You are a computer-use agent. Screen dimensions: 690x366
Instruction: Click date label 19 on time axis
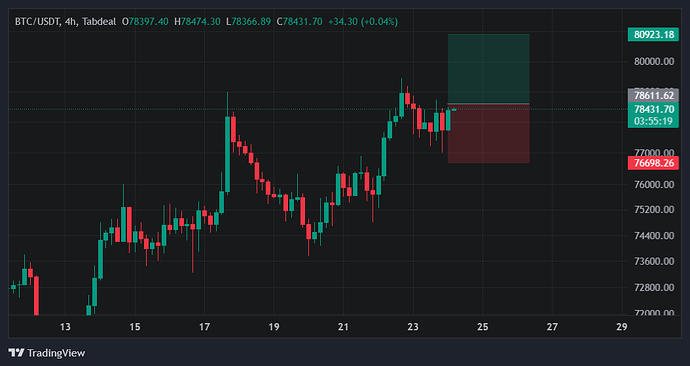click(x=274, y=327)
